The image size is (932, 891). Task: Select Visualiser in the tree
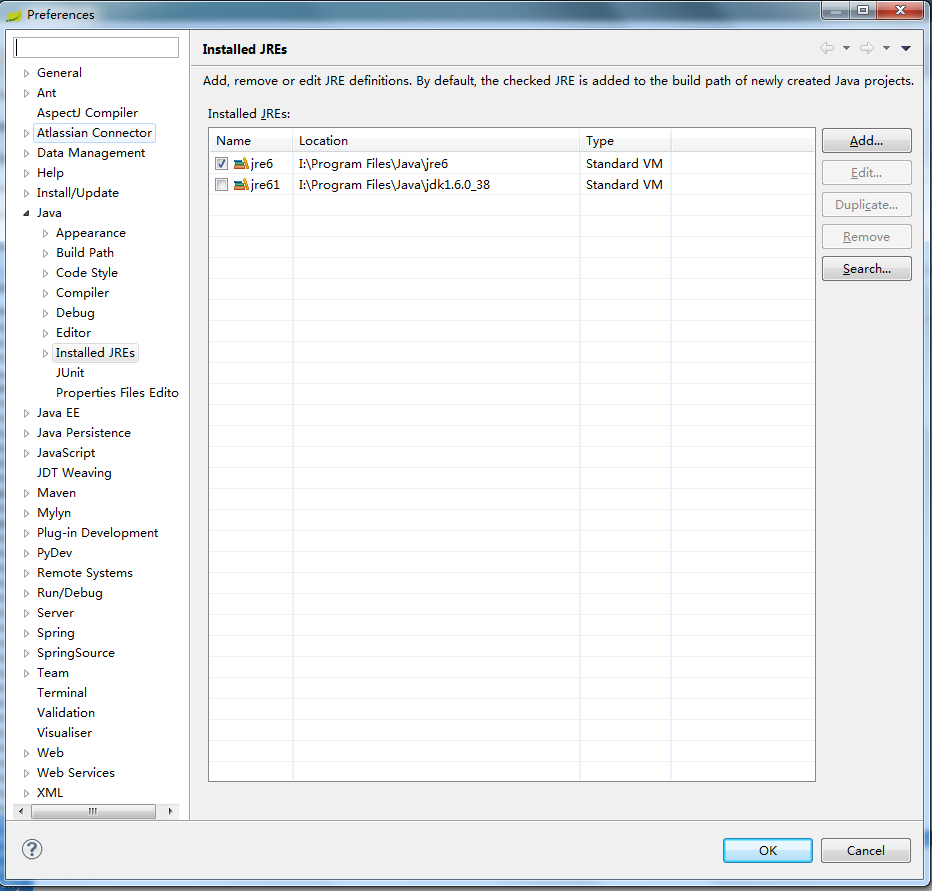[x=64, y=733]
